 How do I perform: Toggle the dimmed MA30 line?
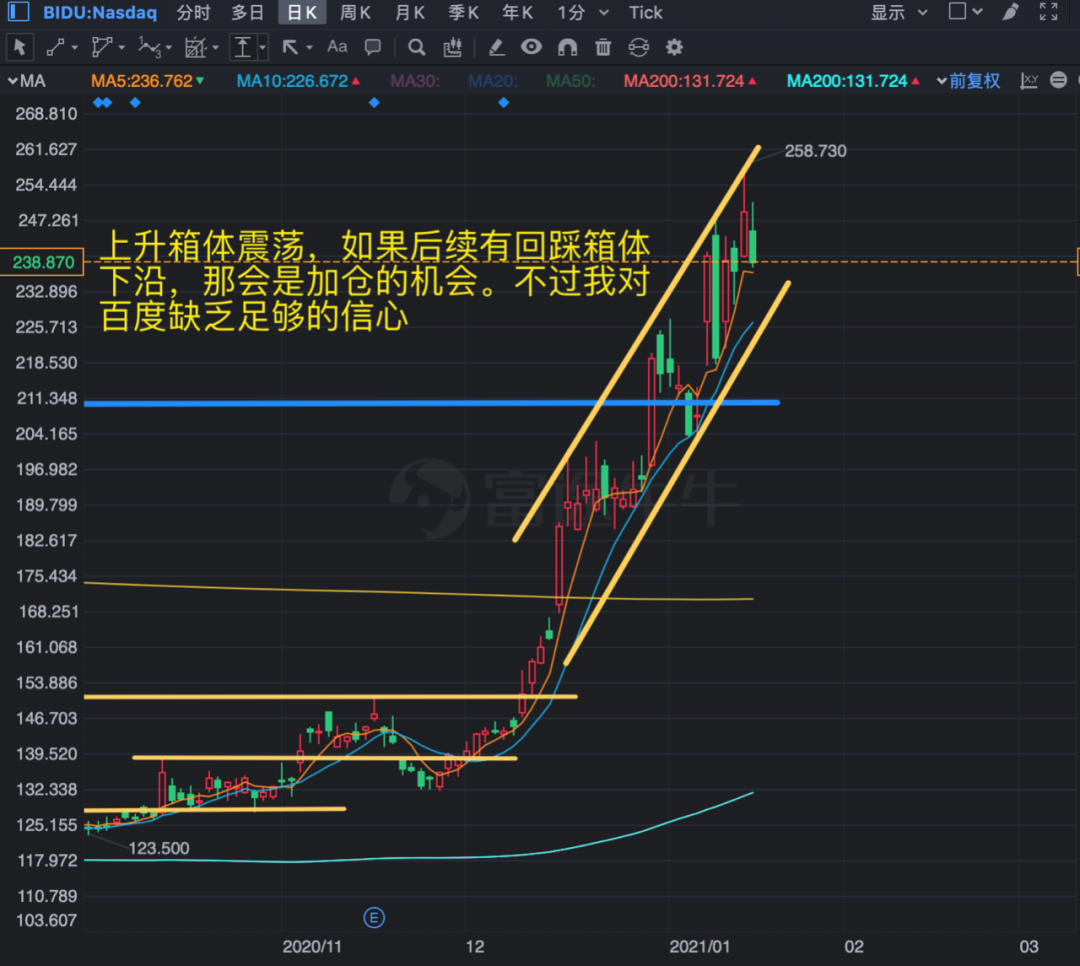[415, 81]
